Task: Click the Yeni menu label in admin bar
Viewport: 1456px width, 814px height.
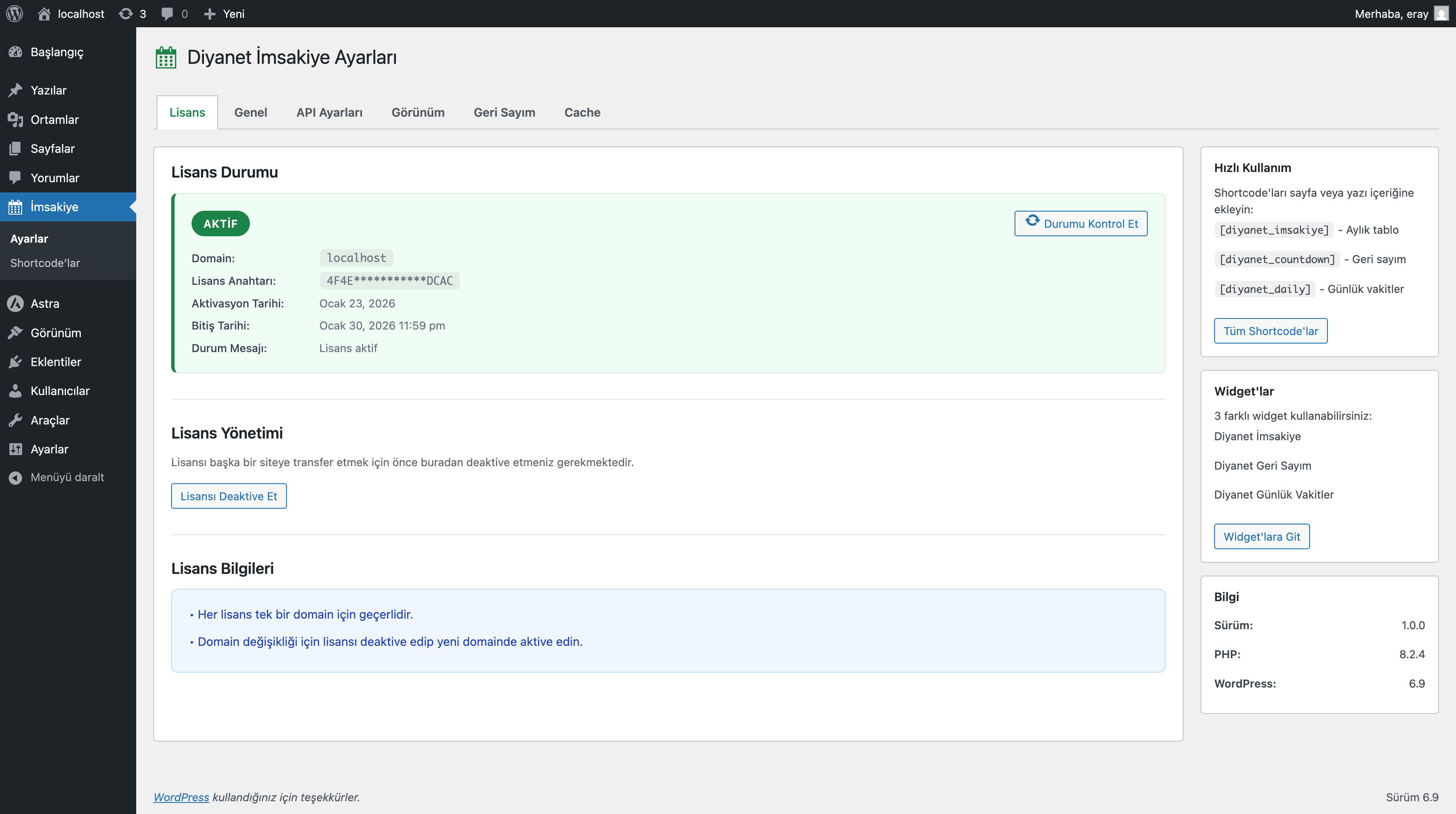Action: coord(233,14)
